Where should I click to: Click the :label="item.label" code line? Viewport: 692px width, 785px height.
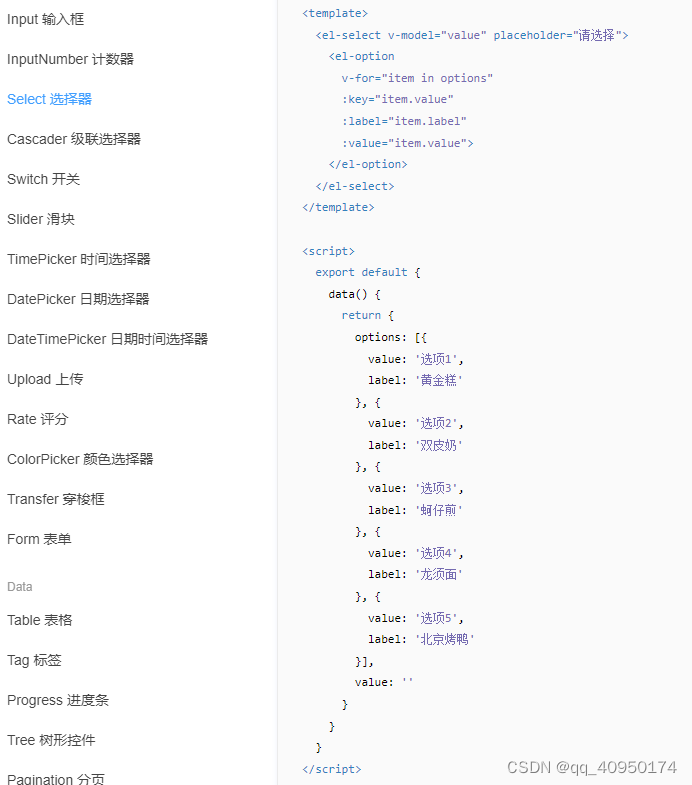pos(404,122)
